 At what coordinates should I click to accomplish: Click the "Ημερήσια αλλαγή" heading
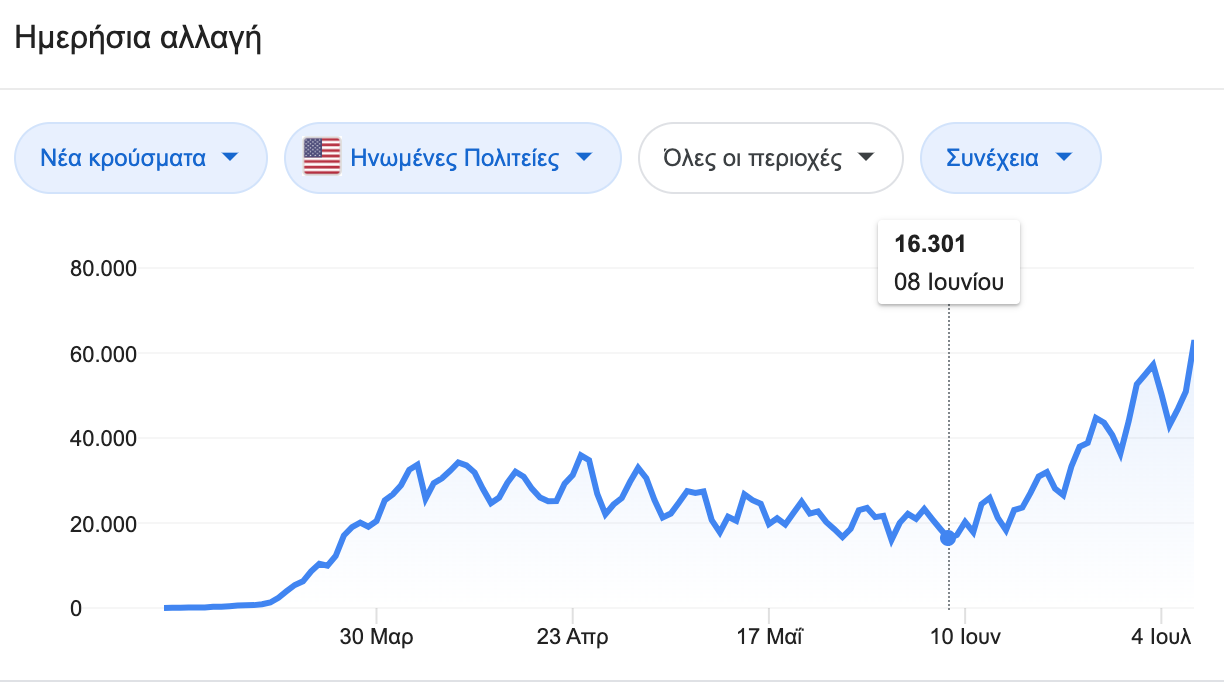tap(137, 39)
